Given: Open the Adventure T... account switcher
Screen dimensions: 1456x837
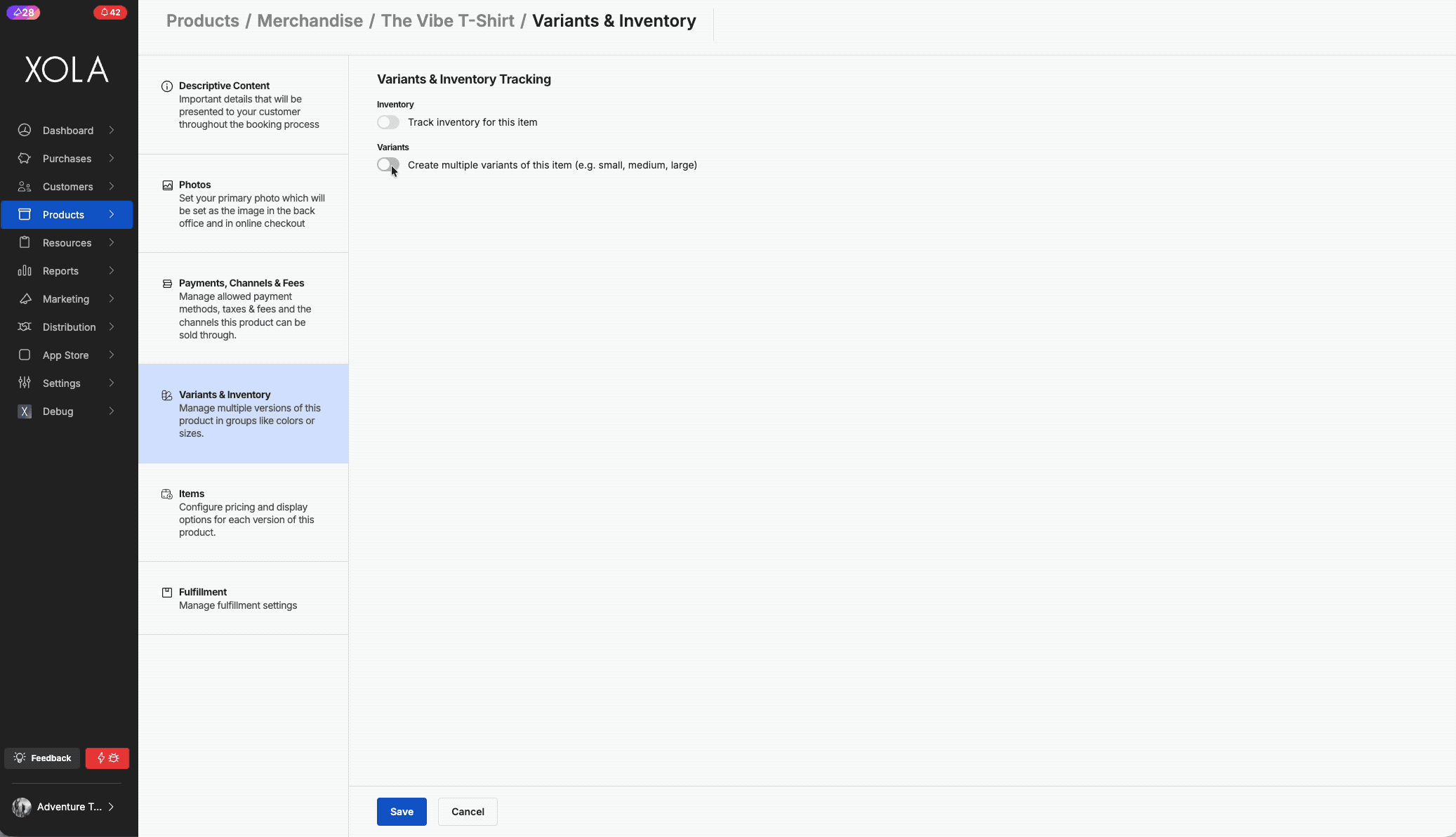Looking at the screenshot, I should pos(64,807).
